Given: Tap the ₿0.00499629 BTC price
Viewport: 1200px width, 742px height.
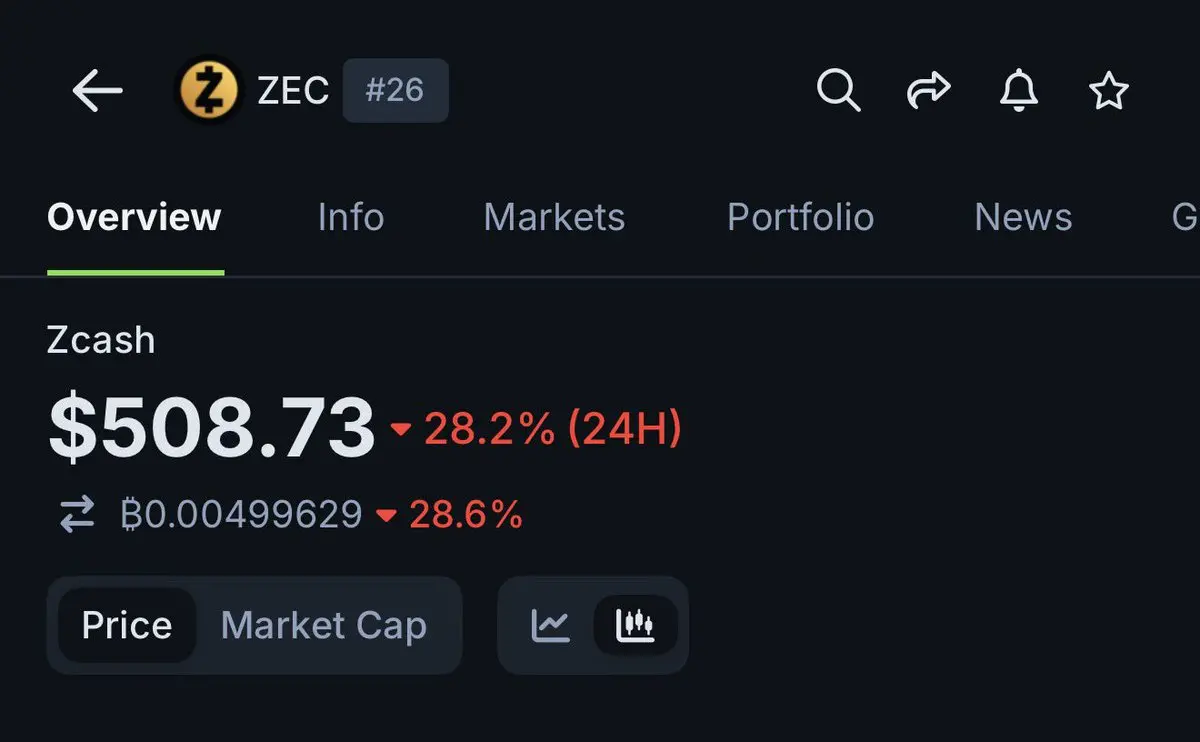Looking at the screenshot, I should pyautogui.click(x=241, y=515).
